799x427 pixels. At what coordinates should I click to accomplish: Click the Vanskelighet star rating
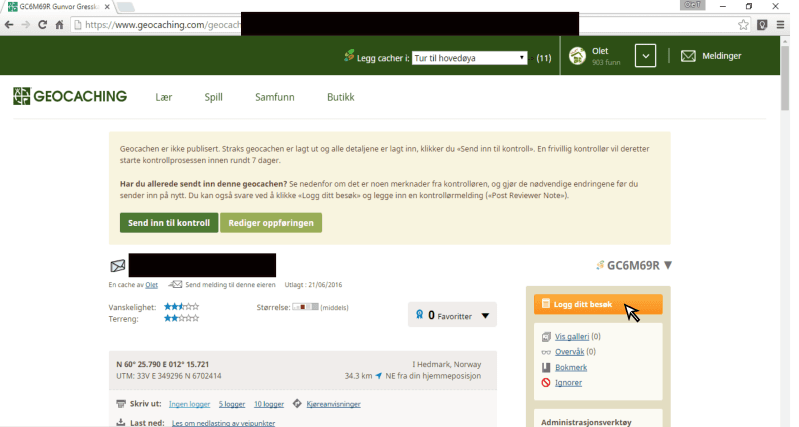[181, 307]
